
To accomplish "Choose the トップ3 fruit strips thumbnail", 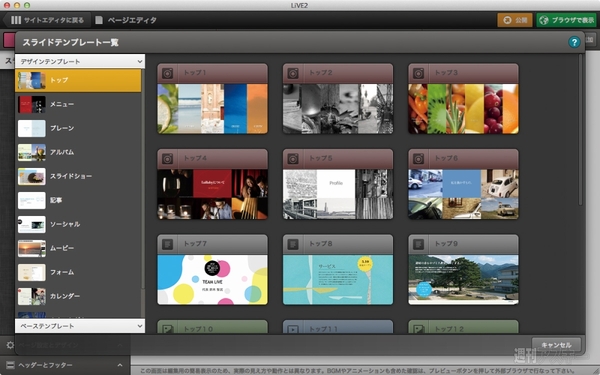I will tap(463, 109).
